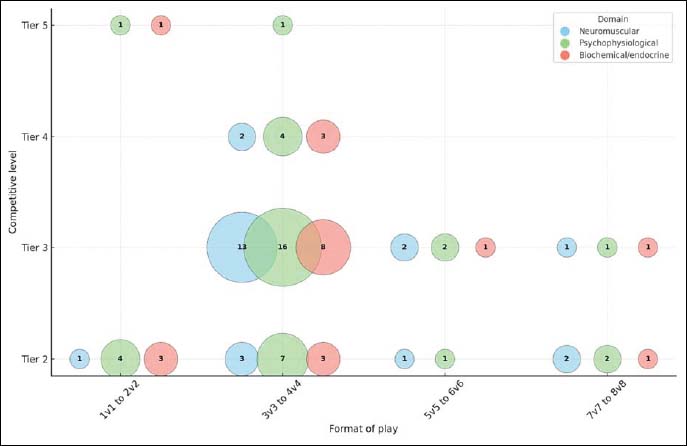Select the Competitive level axis title
Image resolution: width=687 pixels, height=446 pixels.
click(12, 190)
